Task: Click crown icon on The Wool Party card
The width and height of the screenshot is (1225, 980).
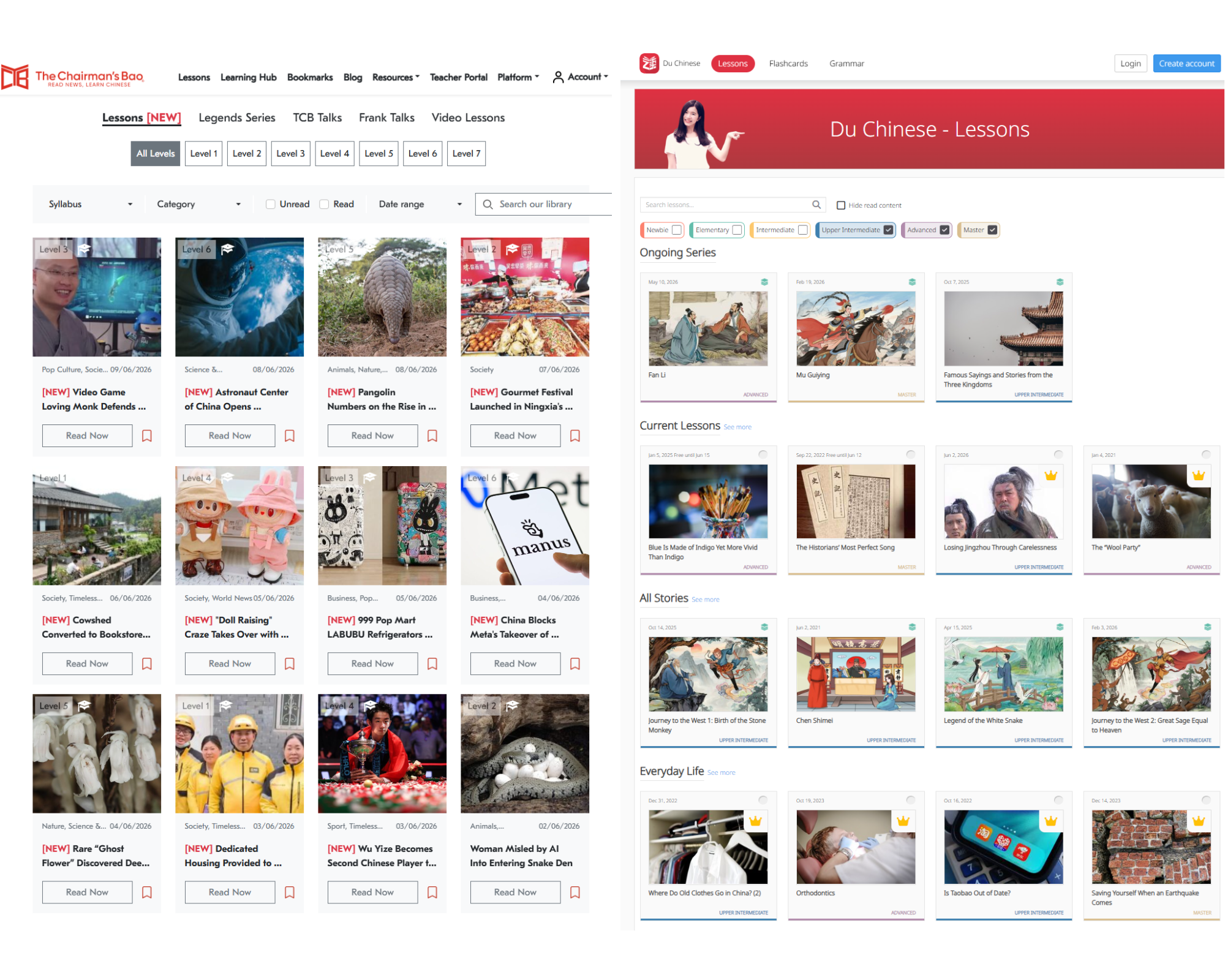Action: [1199, 475]
